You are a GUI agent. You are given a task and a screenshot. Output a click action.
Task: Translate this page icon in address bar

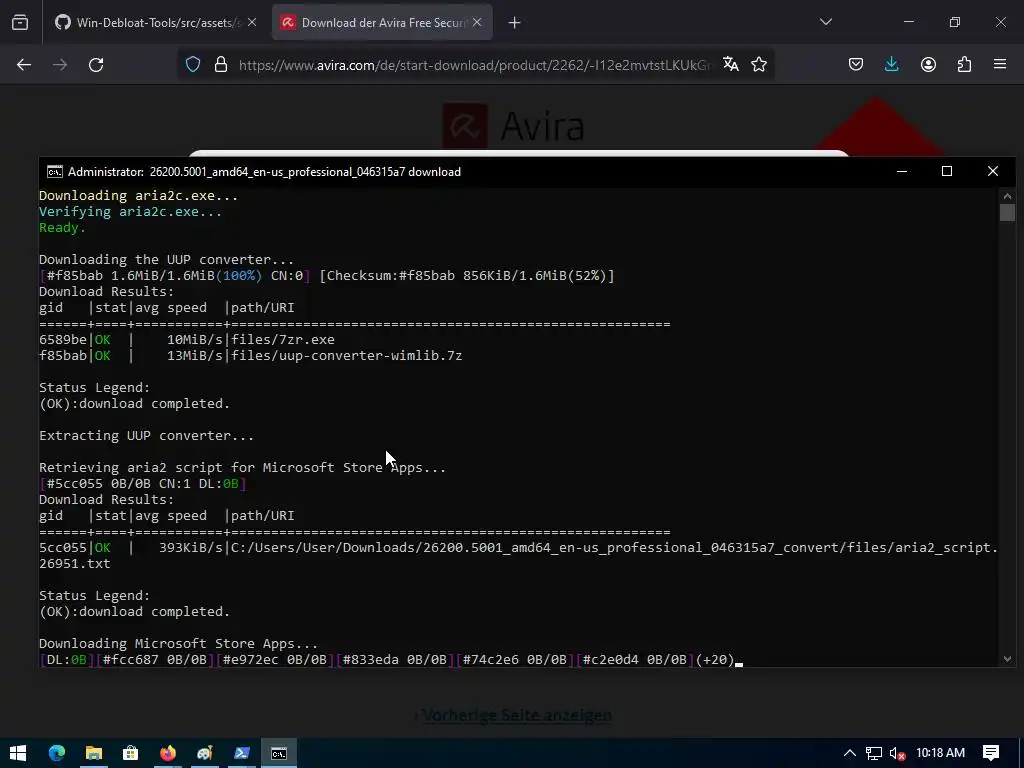(x=731, y=64)
